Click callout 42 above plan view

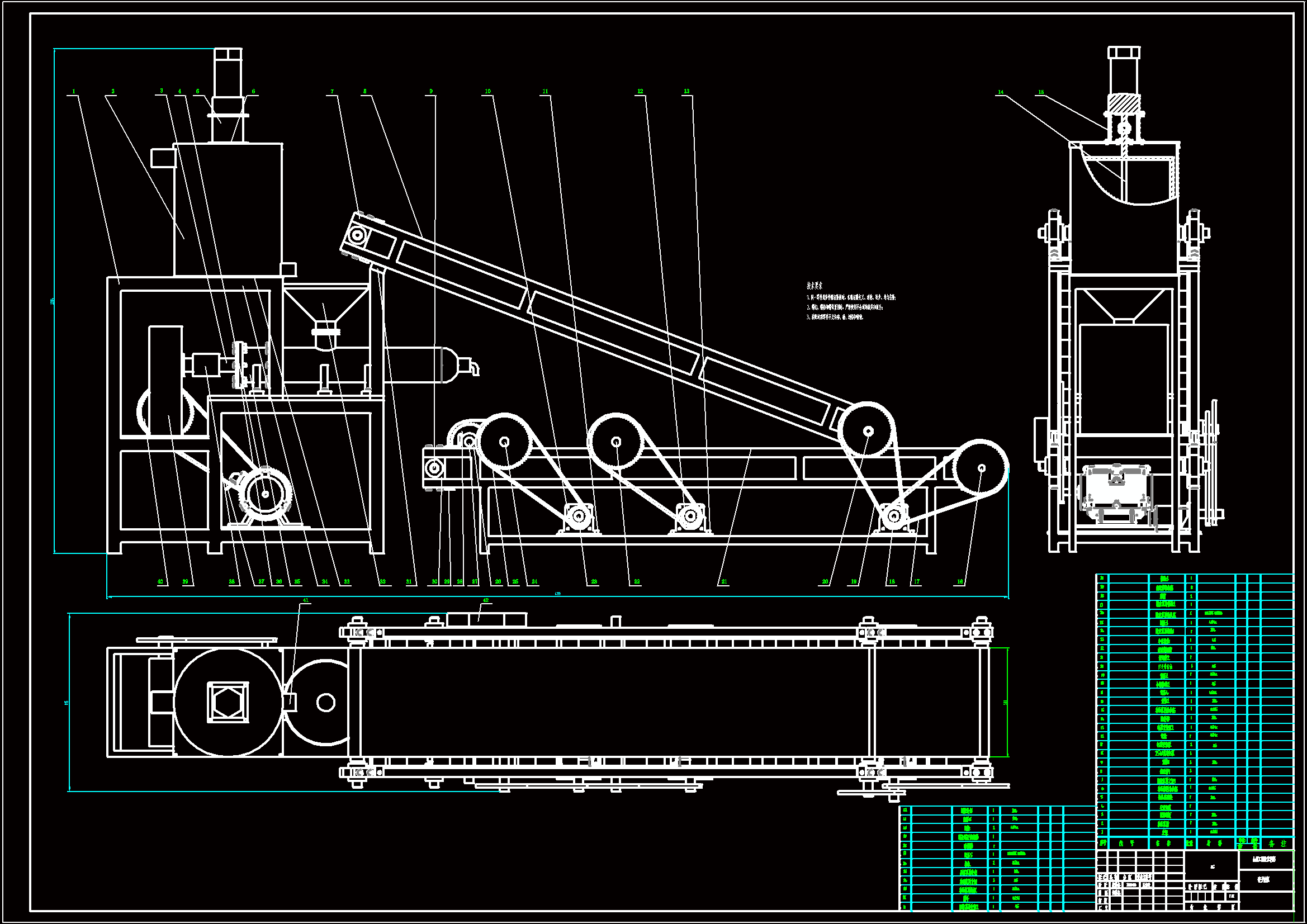point(486,601)
